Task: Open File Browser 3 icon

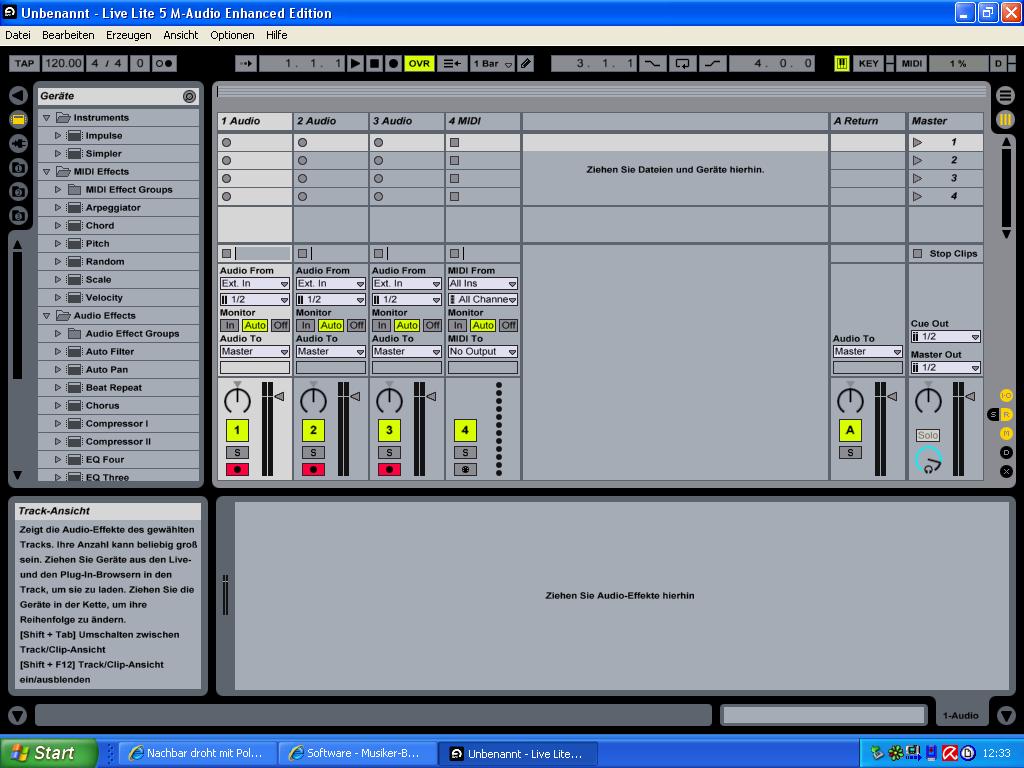Action: [x=18, y=215]
